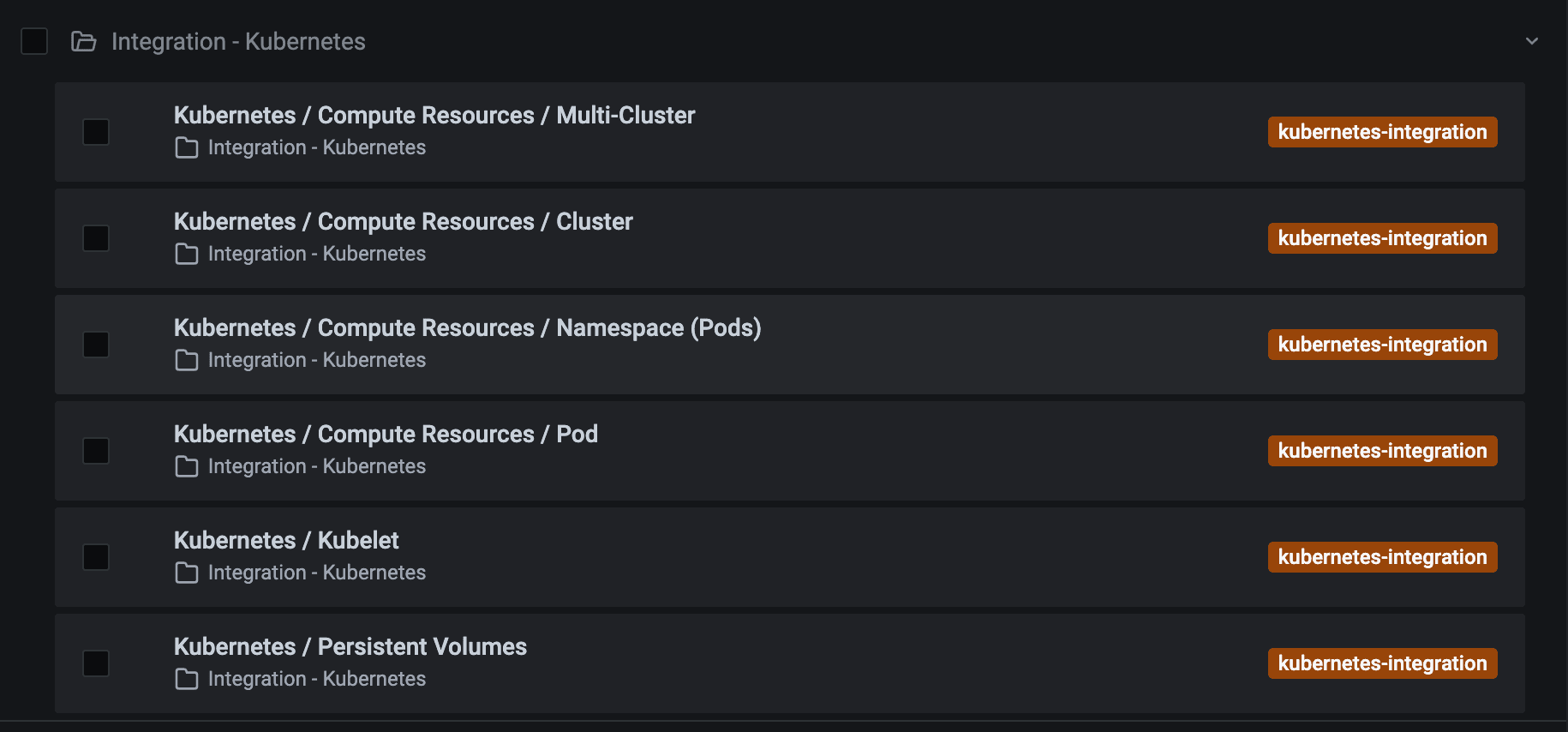
Task: Open the Namespace (Pods) dashboard
Action: [x=467, y=328]
